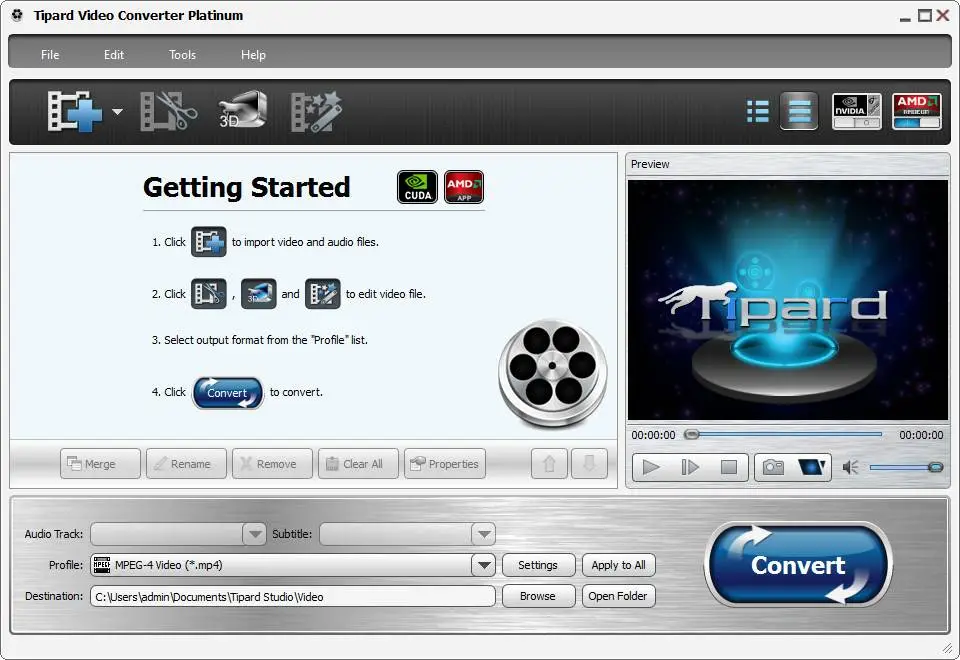Toggle NVIDIA acceleration in toolbar
Screen dimensions: 960x660
[857, 111]
